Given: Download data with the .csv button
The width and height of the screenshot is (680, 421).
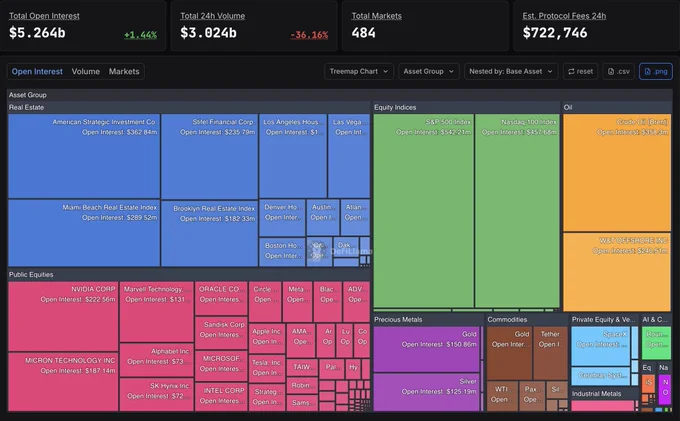Looking at the screenshot, I should coord(619,72).
